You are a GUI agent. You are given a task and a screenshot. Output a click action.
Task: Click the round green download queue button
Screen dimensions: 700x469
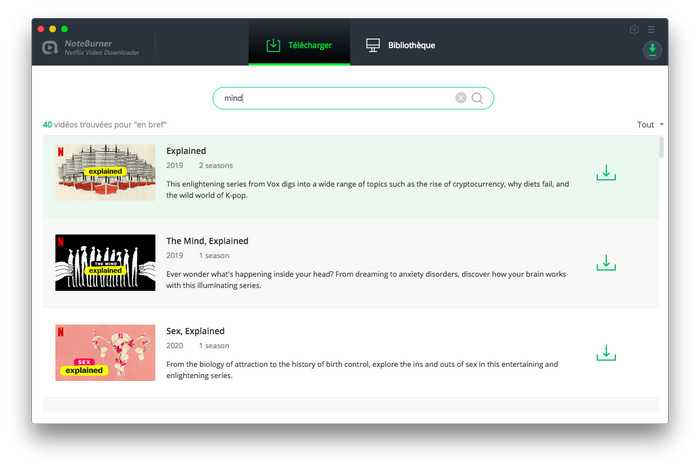[x=652, y=50]
